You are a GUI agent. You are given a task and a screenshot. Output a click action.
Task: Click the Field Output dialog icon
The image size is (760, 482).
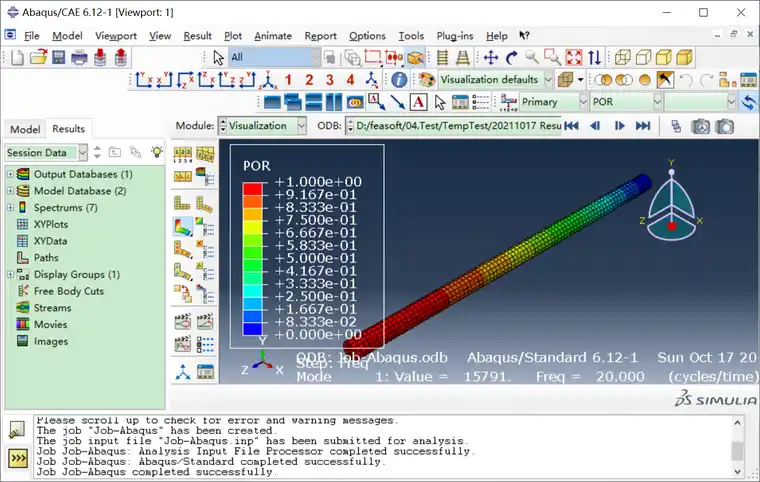(508, 102)
